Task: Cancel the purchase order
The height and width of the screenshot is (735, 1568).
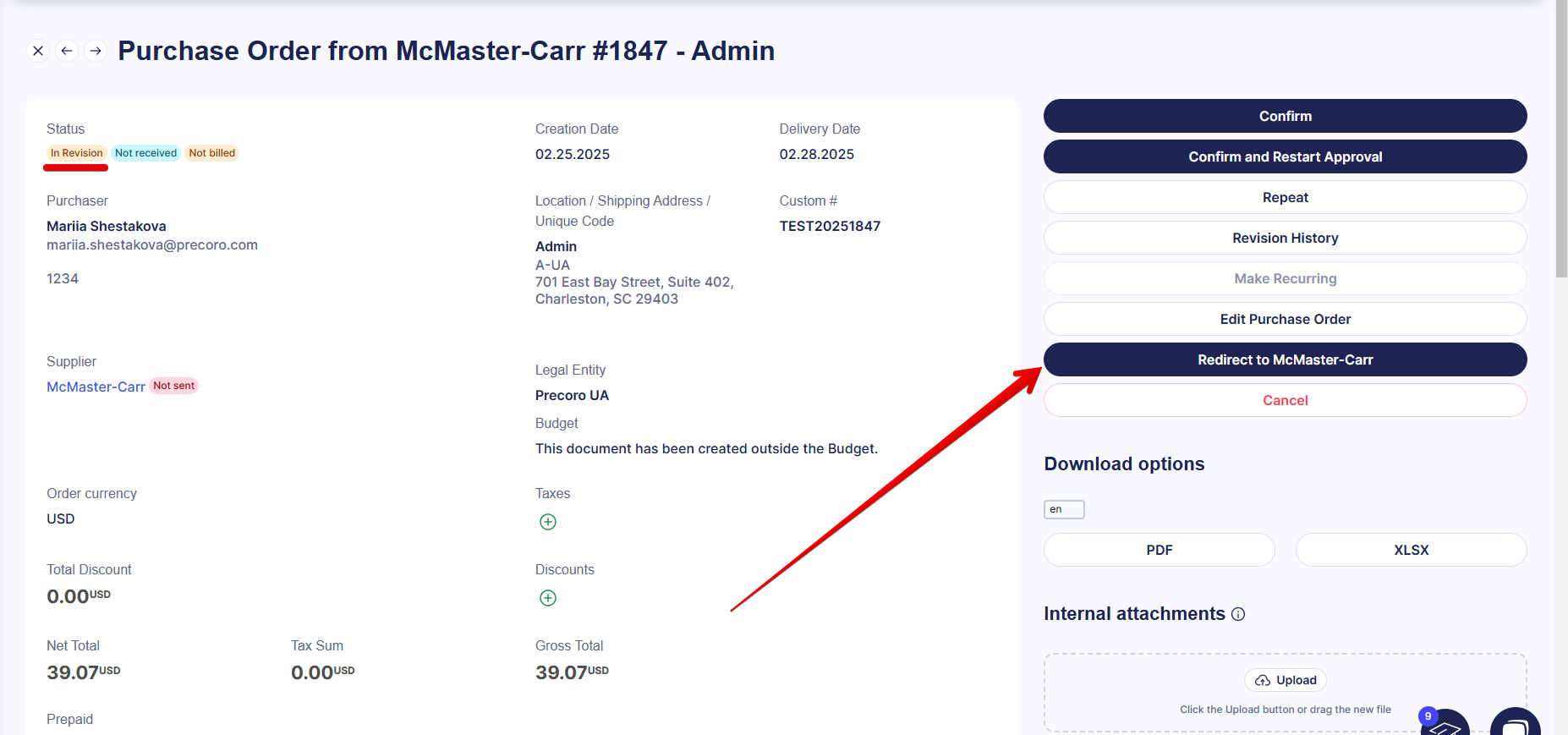Action: tap(1285, 400)
